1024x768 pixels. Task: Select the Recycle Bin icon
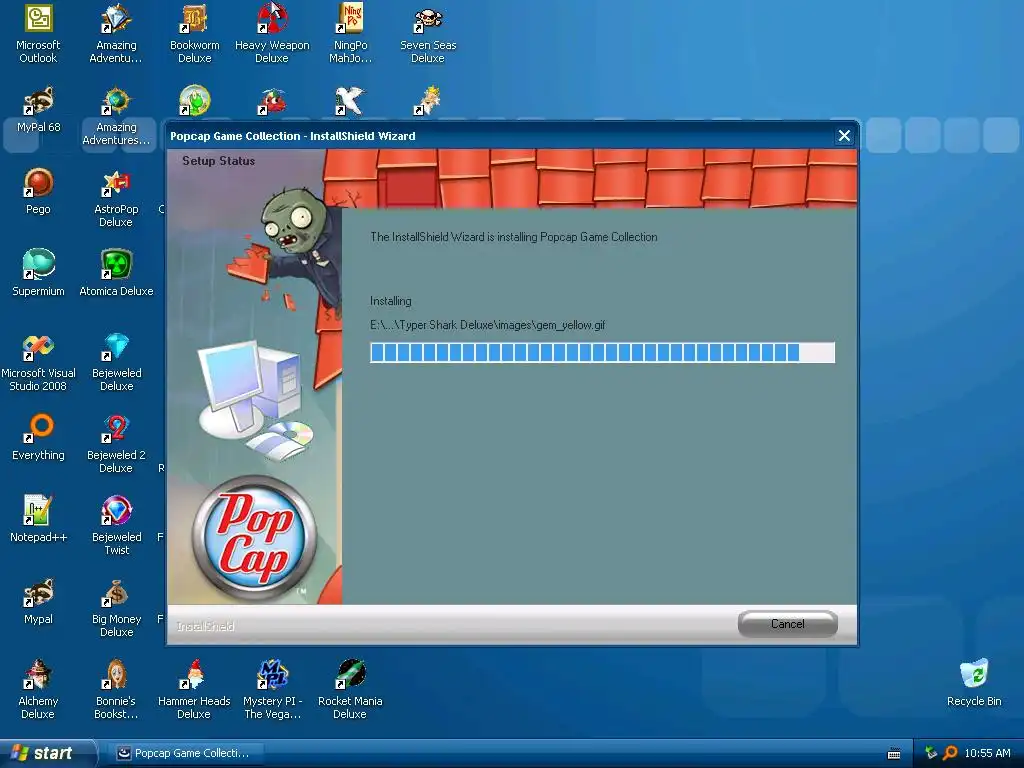(974, 683)
